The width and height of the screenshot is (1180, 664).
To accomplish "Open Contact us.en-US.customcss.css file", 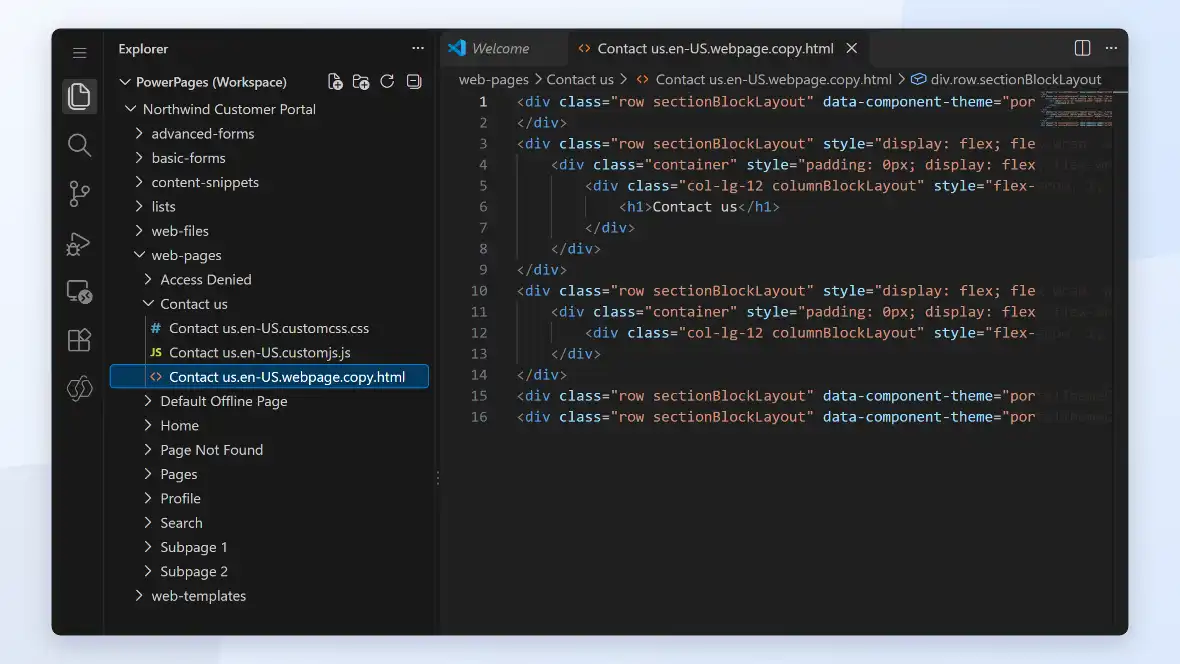I will 269,328.
